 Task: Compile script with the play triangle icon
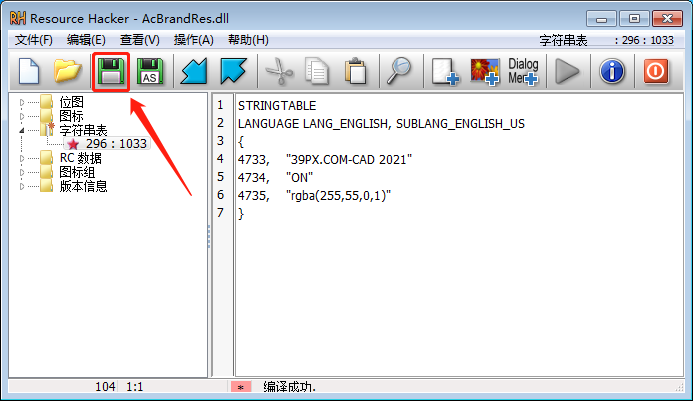pos(567,71)
